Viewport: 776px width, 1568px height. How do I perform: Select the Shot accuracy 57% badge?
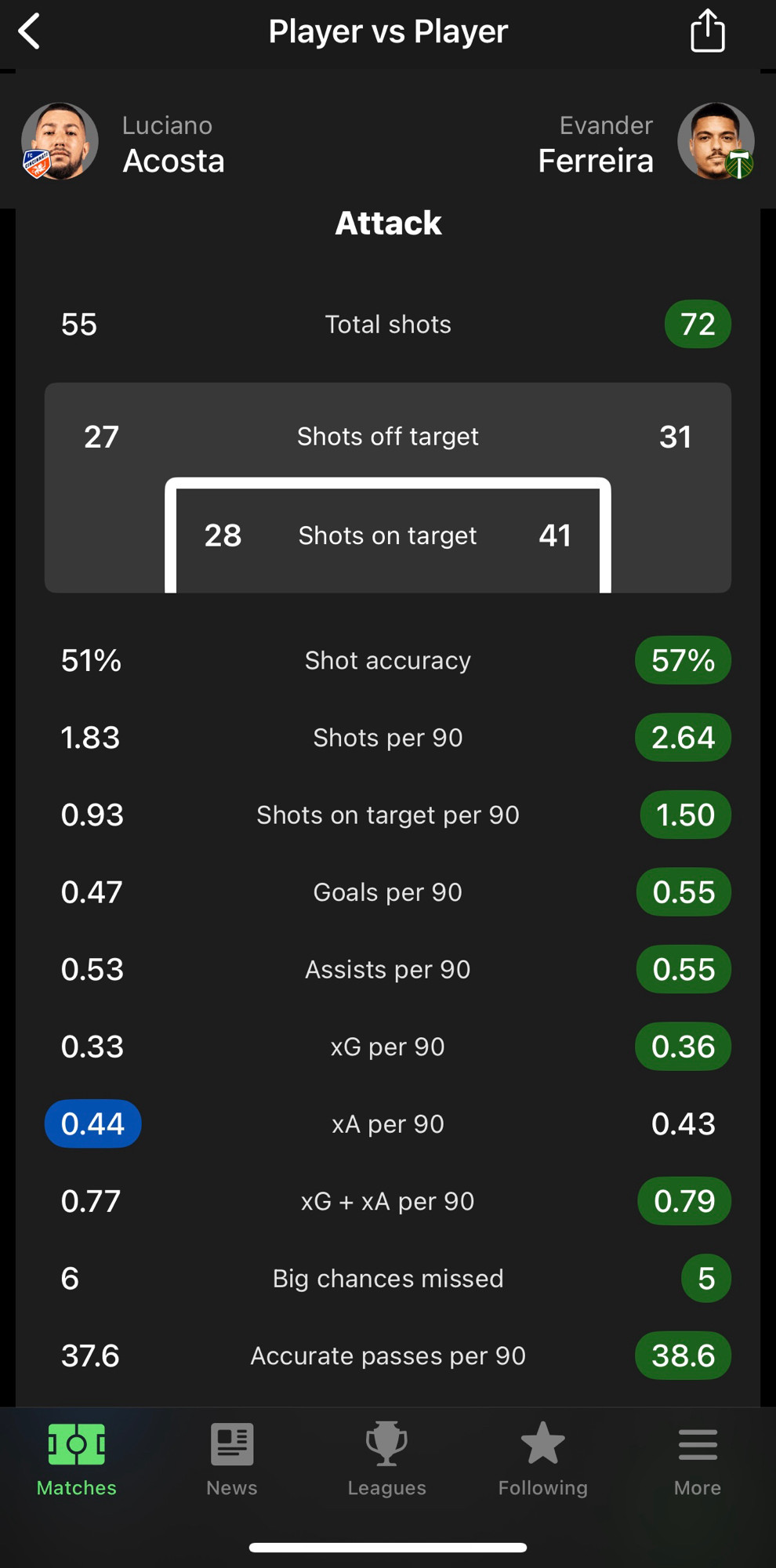[x=683, y=660]
